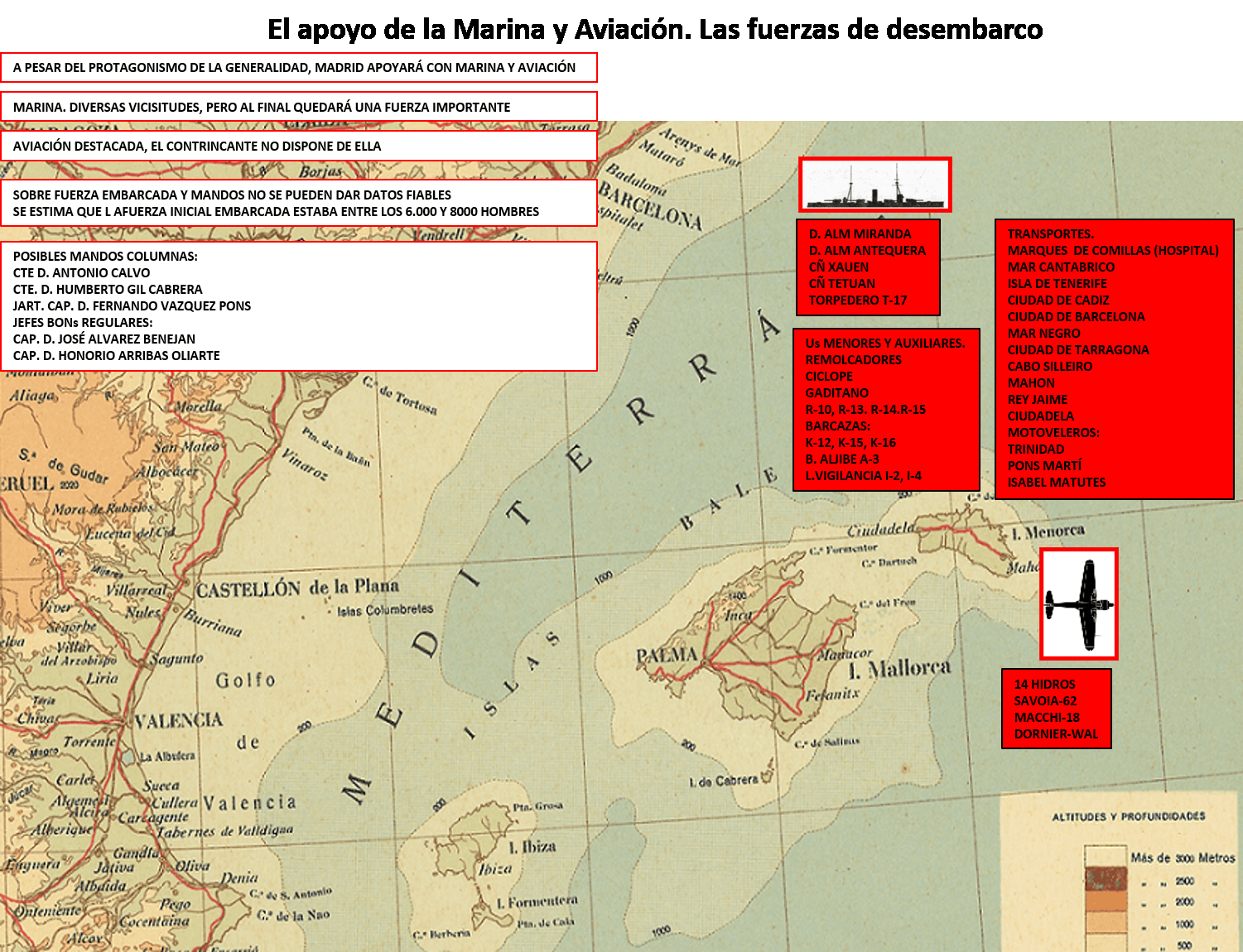Screen dimensions: 1243x952
Task: Click 'BARCELONA' map label
Action: click(x=650, y=207)
